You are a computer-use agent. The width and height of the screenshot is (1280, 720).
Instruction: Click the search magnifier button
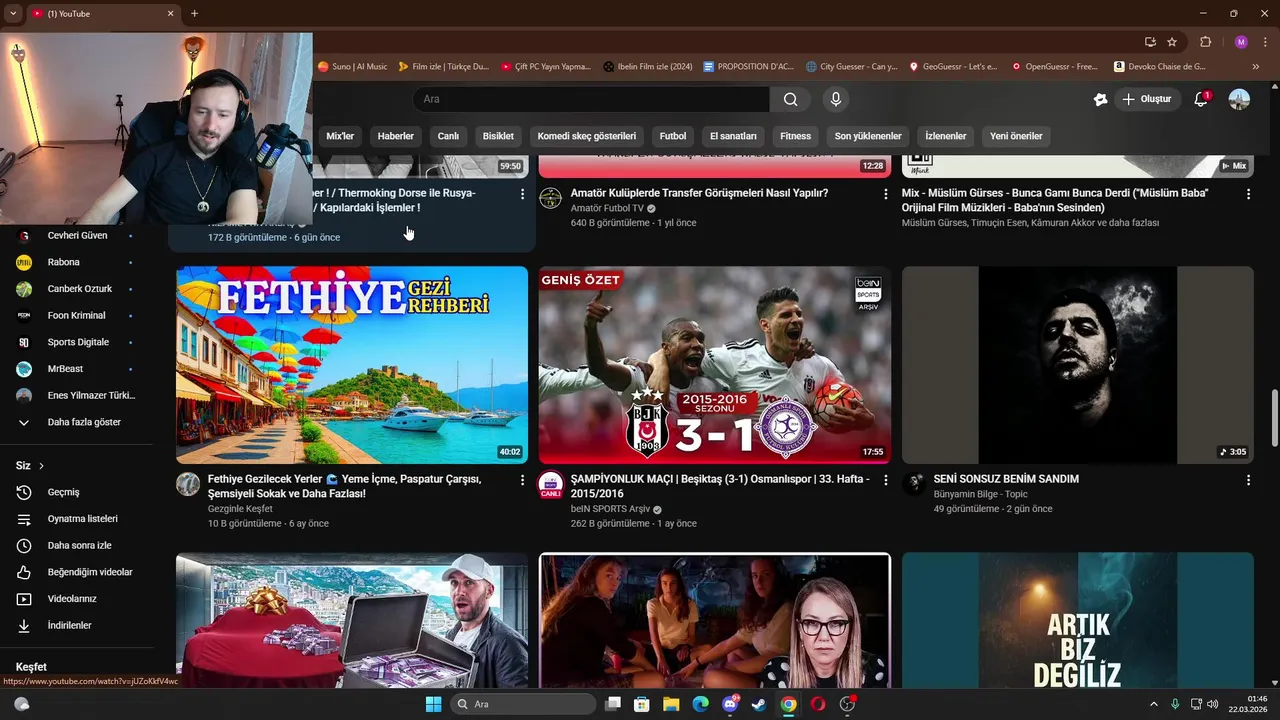pos(790,99)
